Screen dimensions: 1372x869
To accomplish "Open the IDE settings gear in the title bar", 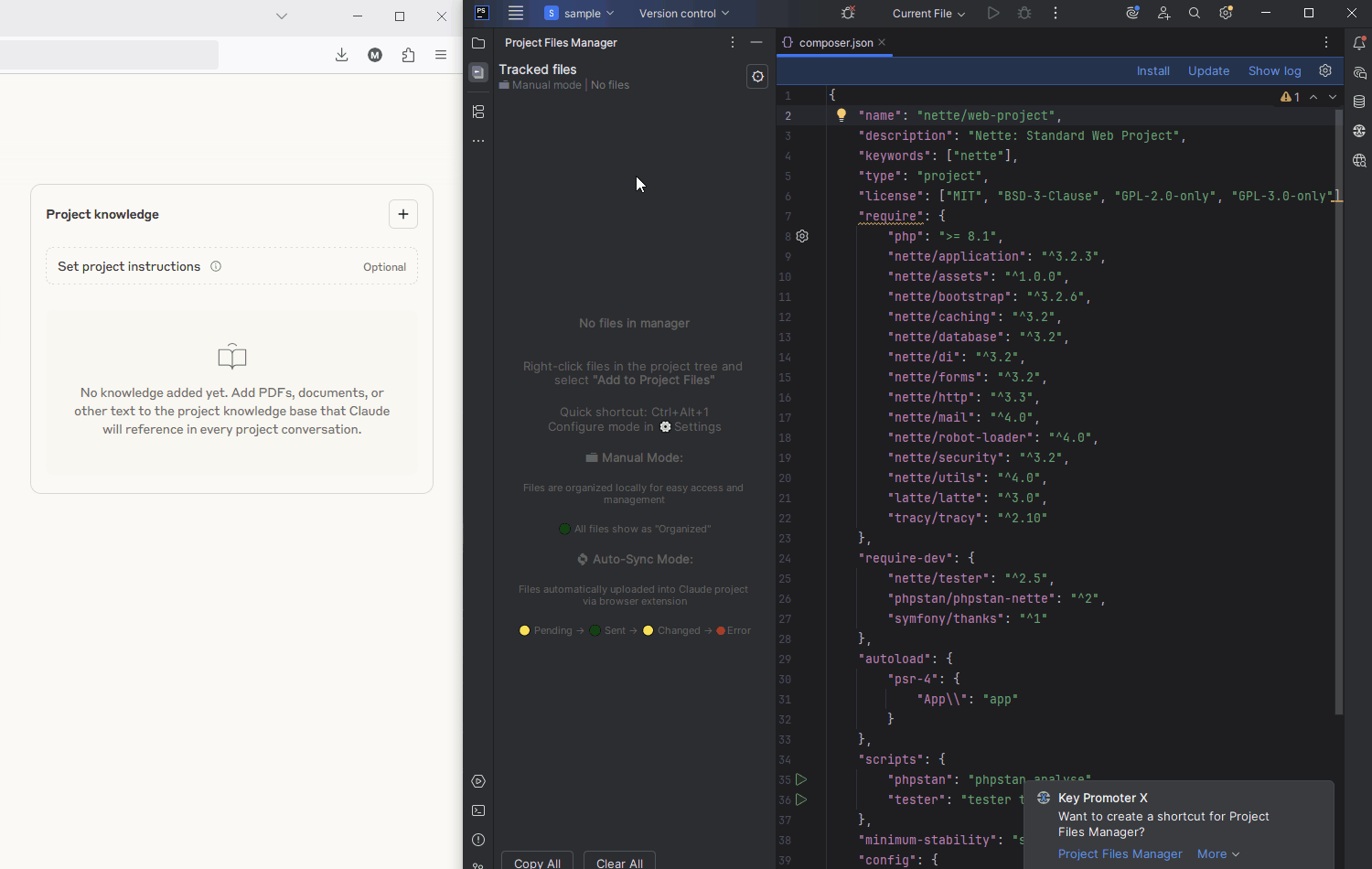I will pos(1226,13).
